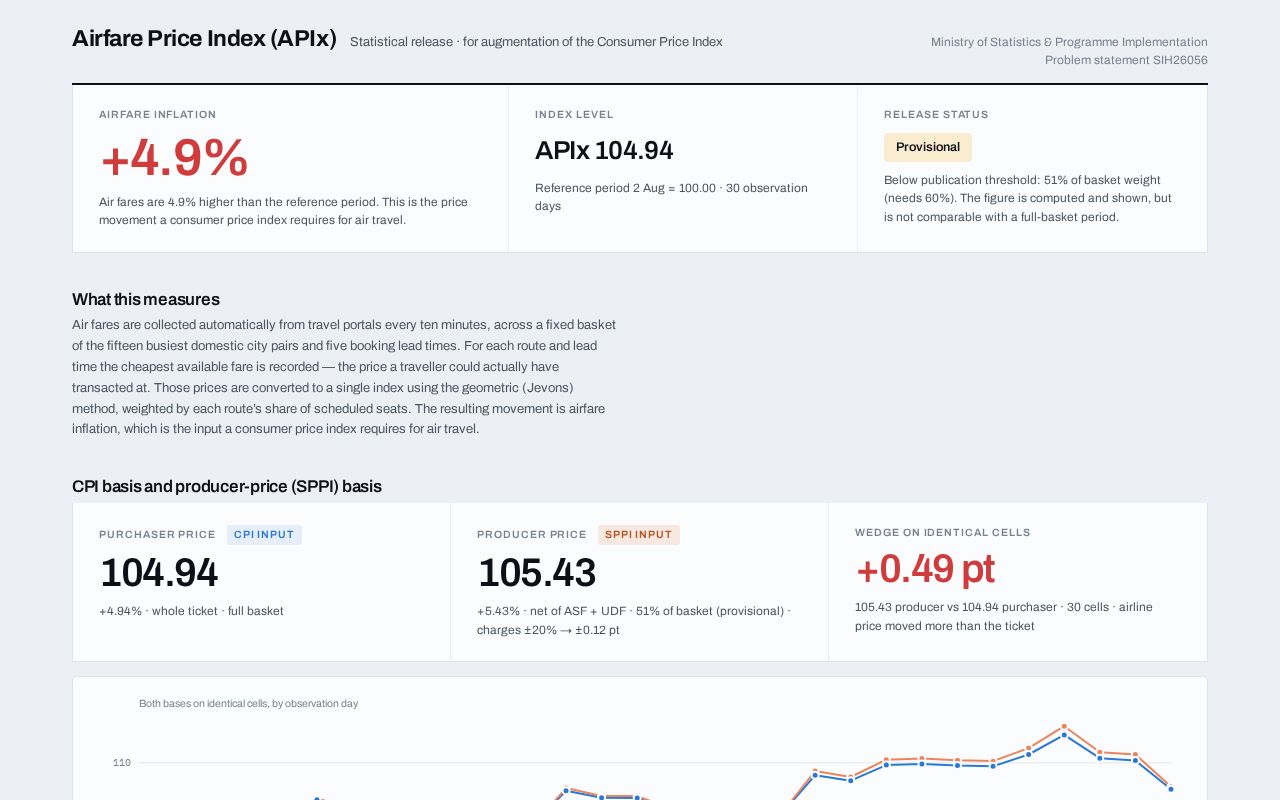Image resolution: width=1280 pixels, height=800 pixels.
Task: Click the large +4.9% airfare inflation figure
Action: pos(174,158)
